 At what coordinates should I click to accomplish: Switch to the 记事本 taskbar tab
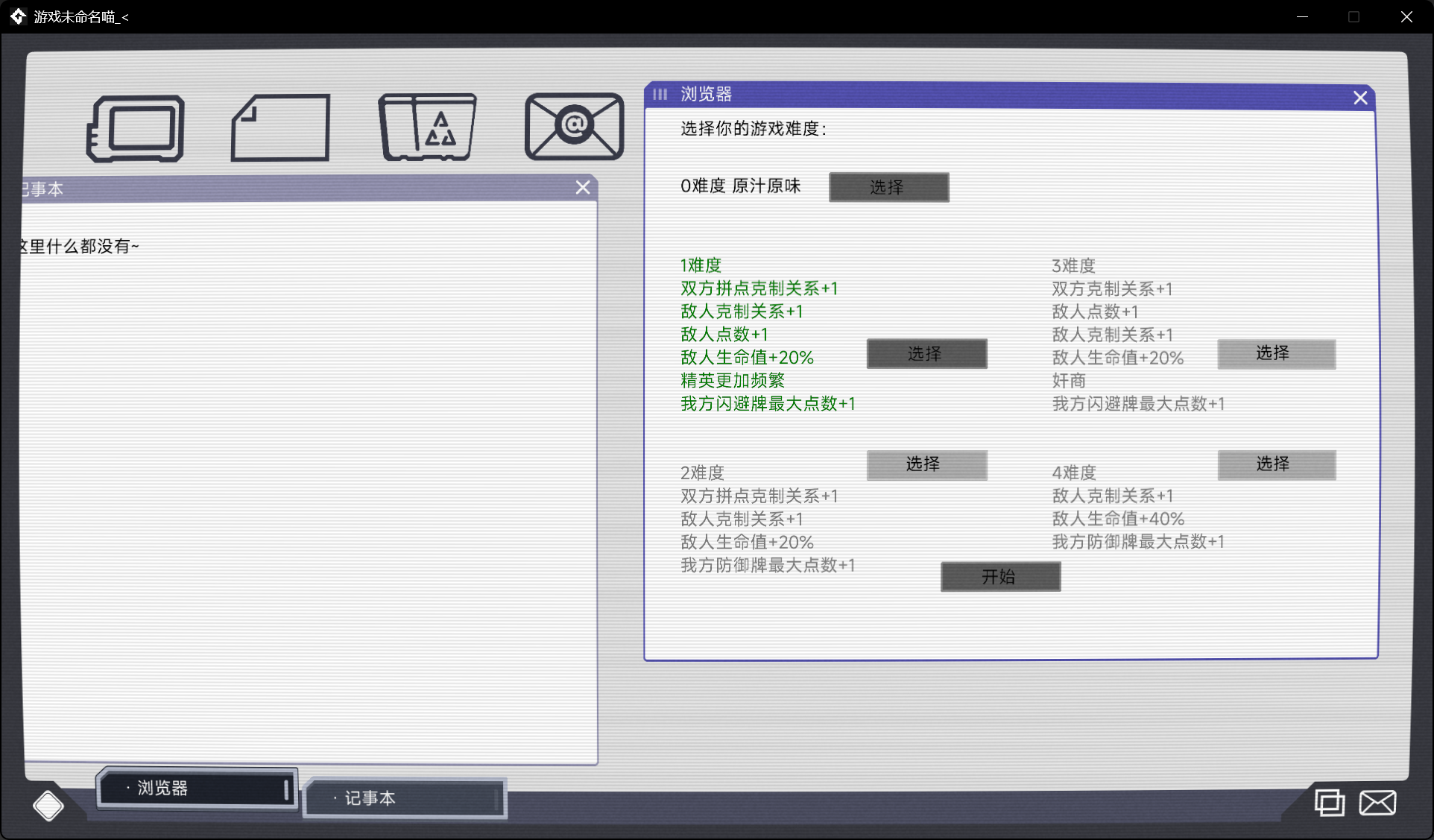click(404, 798)
